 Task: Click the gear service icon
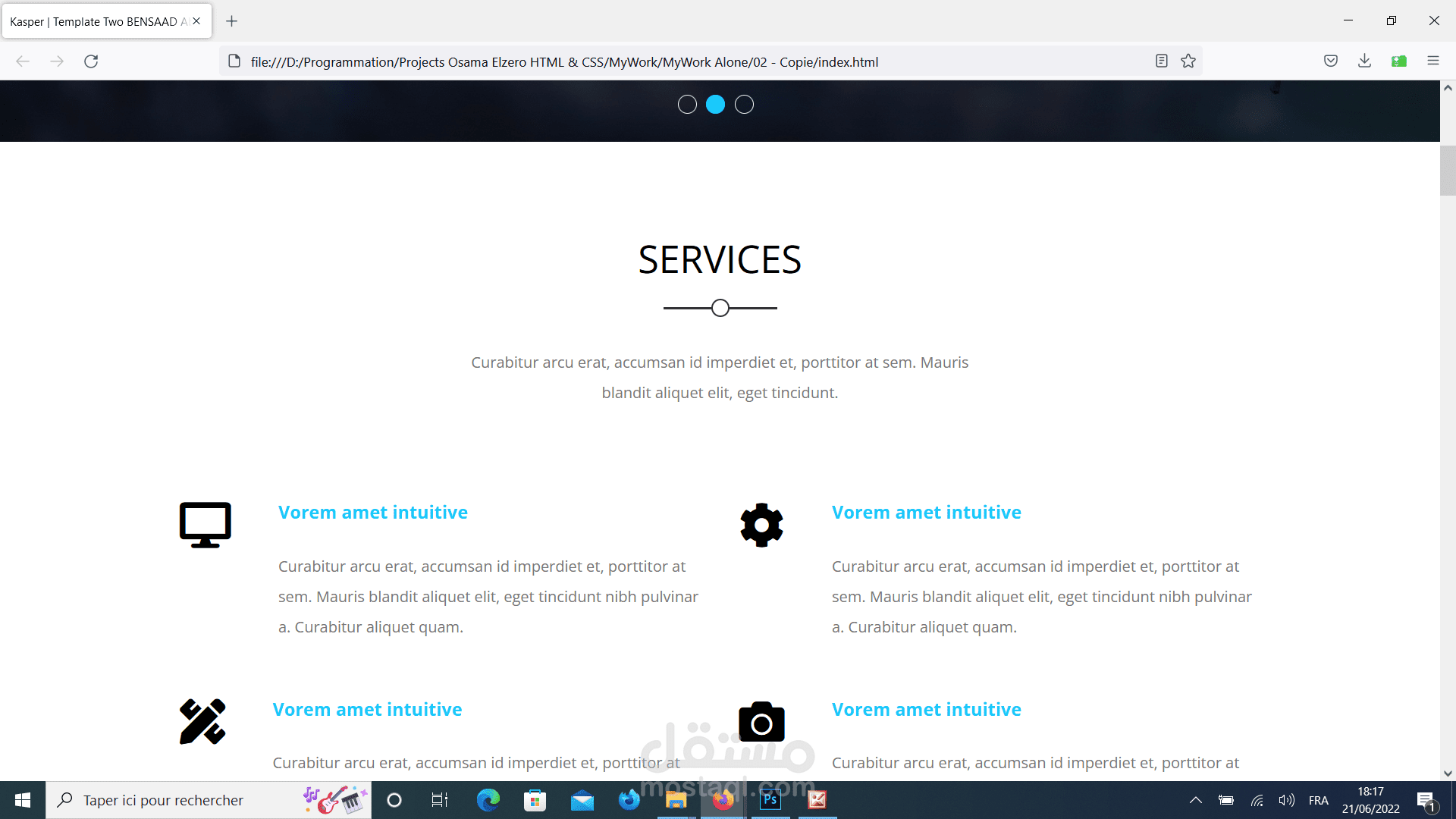pos(761,525)
